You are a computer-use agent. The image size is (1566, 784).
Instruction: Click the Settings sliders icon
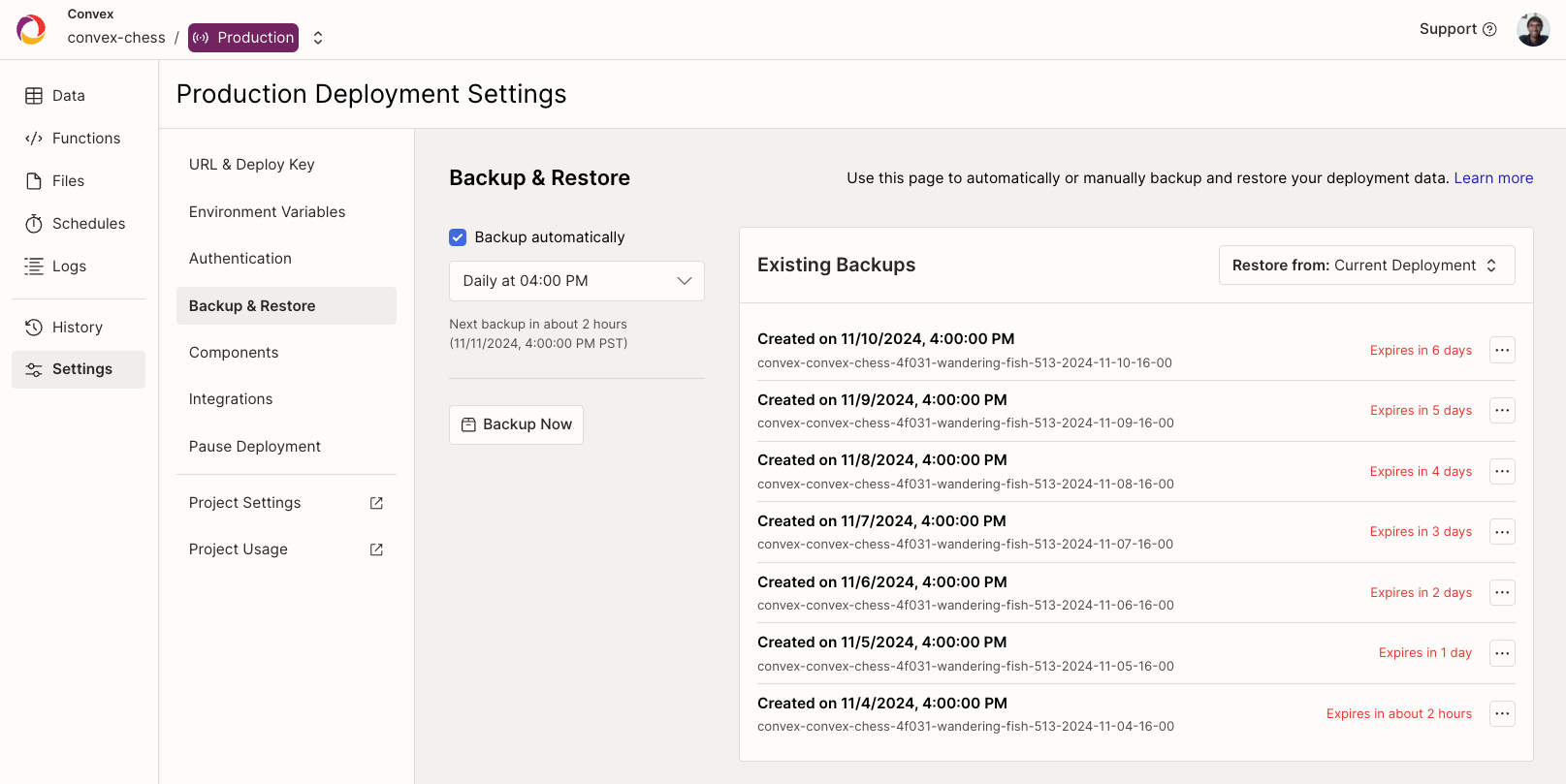(34, 369)
